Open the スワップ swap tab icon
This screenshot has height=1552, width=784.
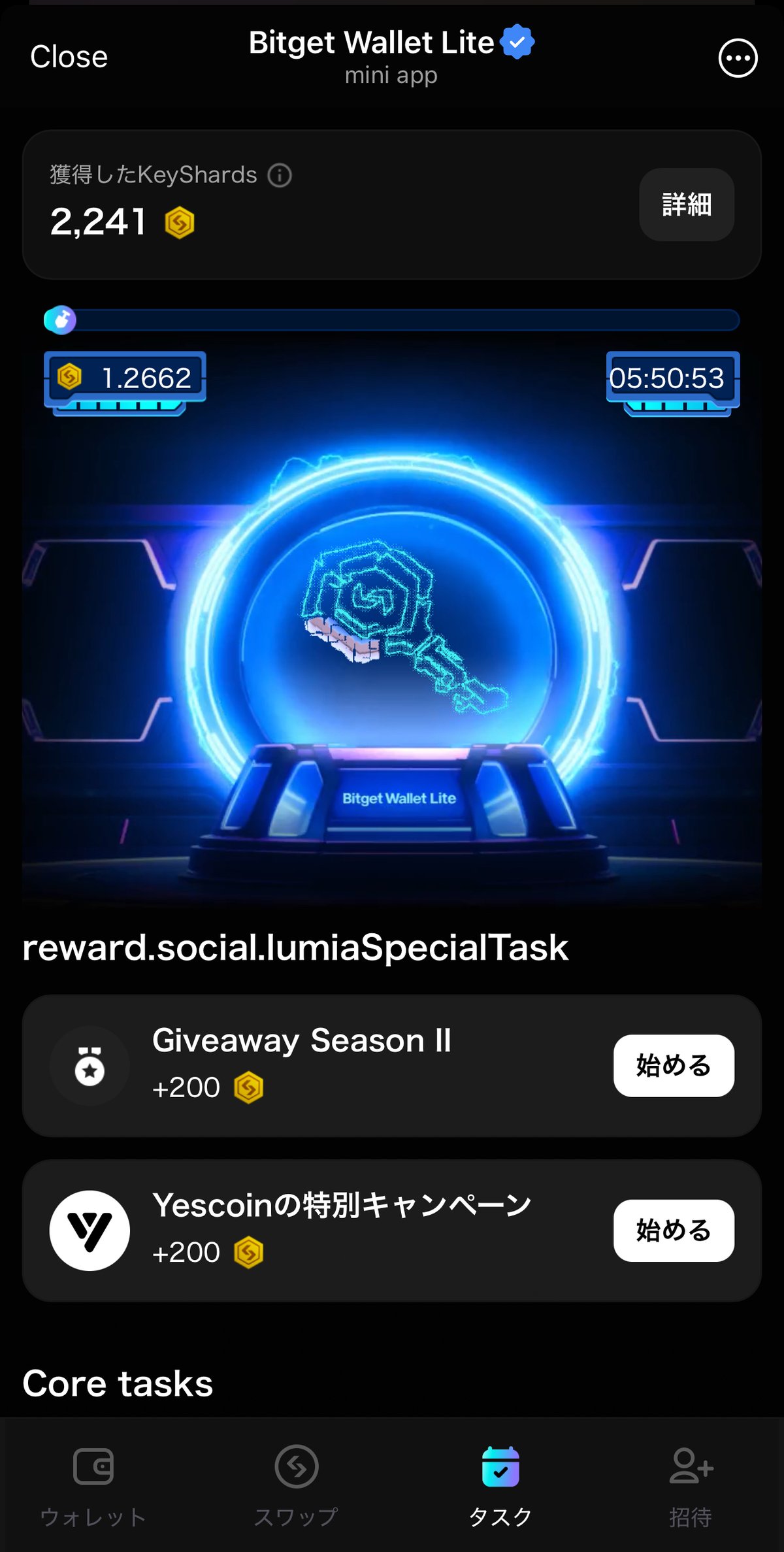point(297,1466)
